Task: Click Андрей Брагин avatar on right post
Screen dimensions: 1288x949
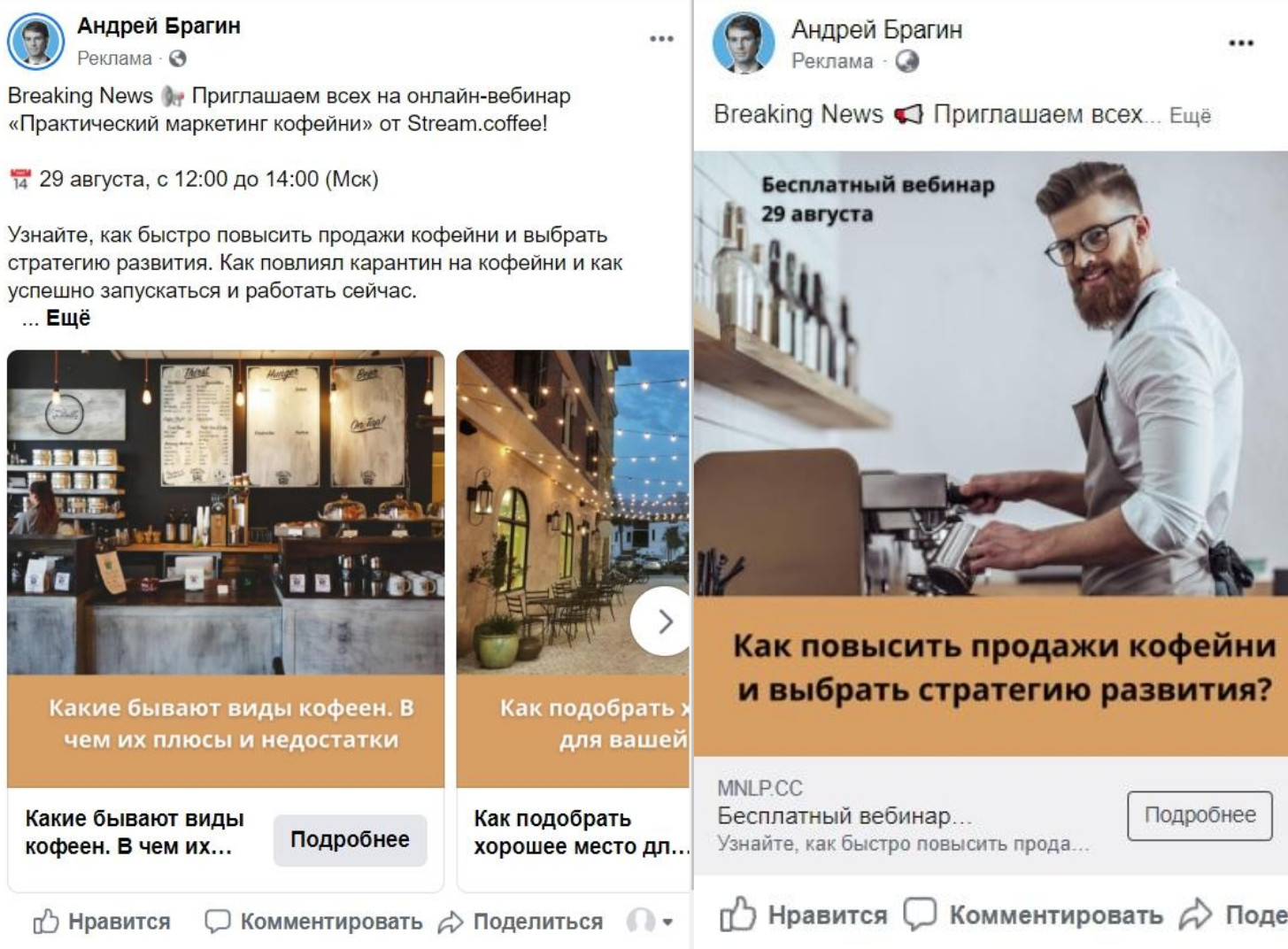Action: 743,42
